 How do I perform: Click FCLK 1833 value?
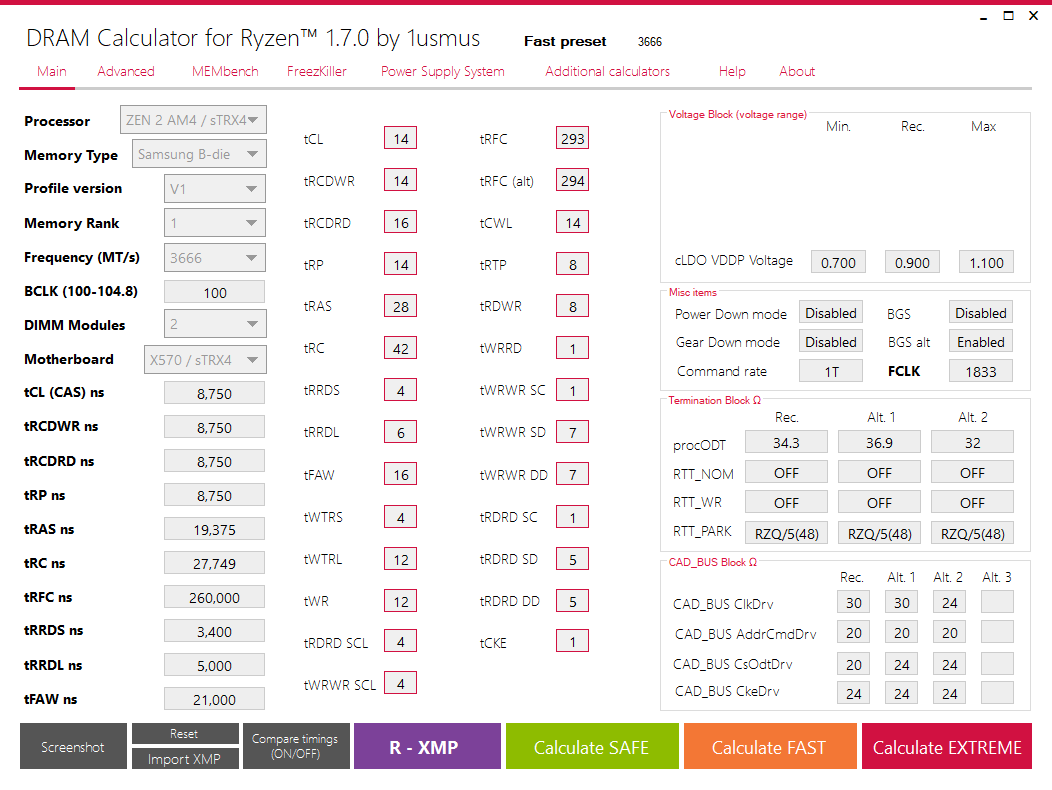coord(981,371)
